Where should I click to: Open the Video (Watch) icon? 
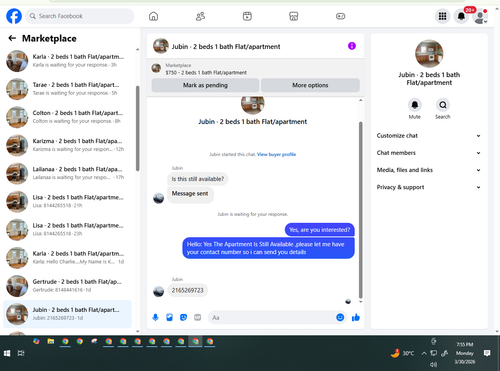point(247,16)
